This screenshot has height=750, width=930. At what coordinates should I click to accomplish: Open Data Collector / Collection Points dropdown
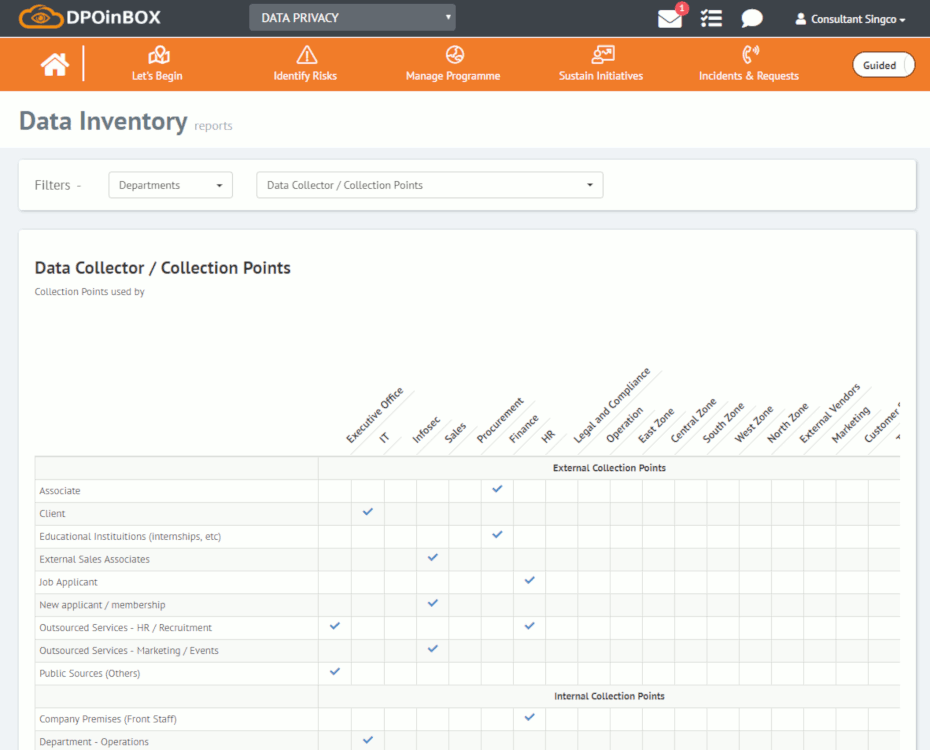click(430, 185)
